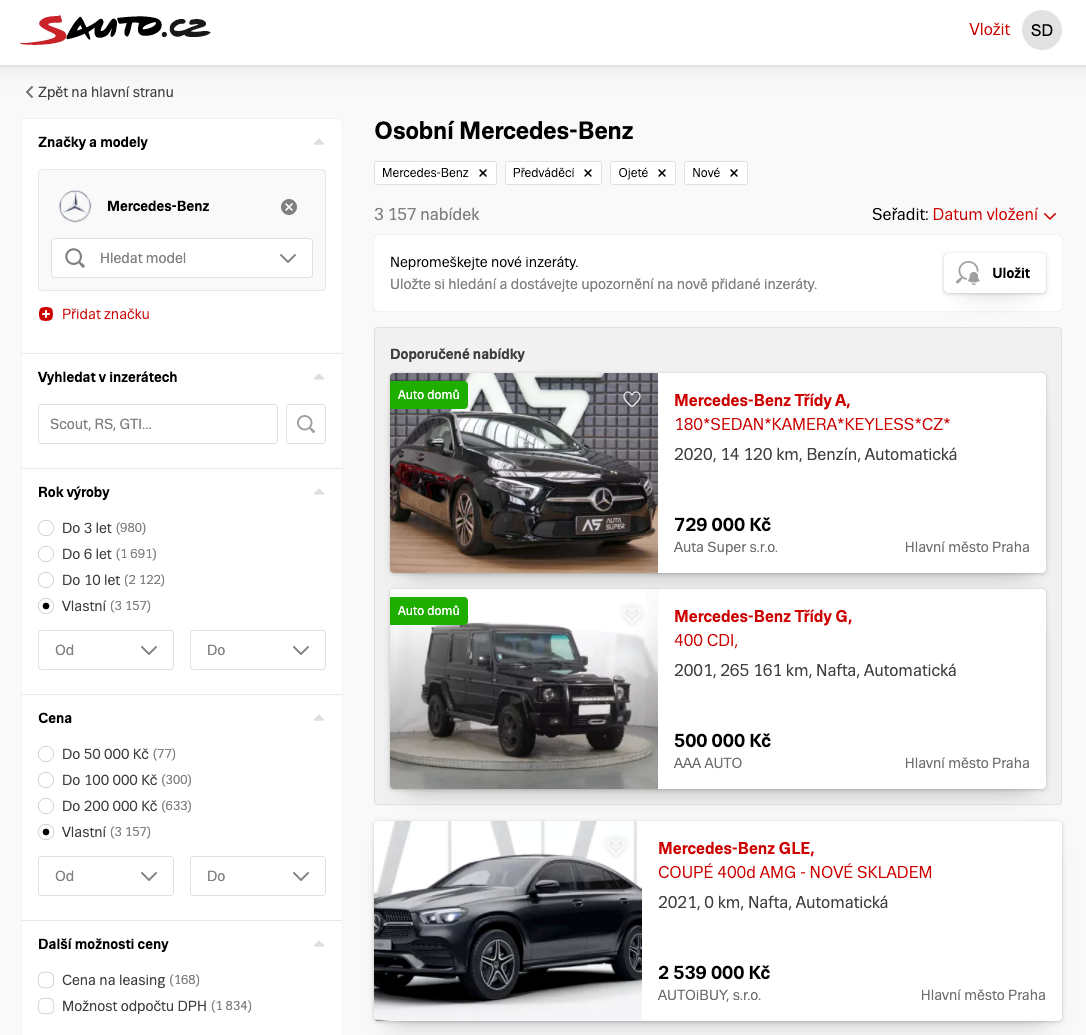Collapse the 'Značky a modely' section
The width and height of the screenshot is (1086, 1035).
click(319, 142)
